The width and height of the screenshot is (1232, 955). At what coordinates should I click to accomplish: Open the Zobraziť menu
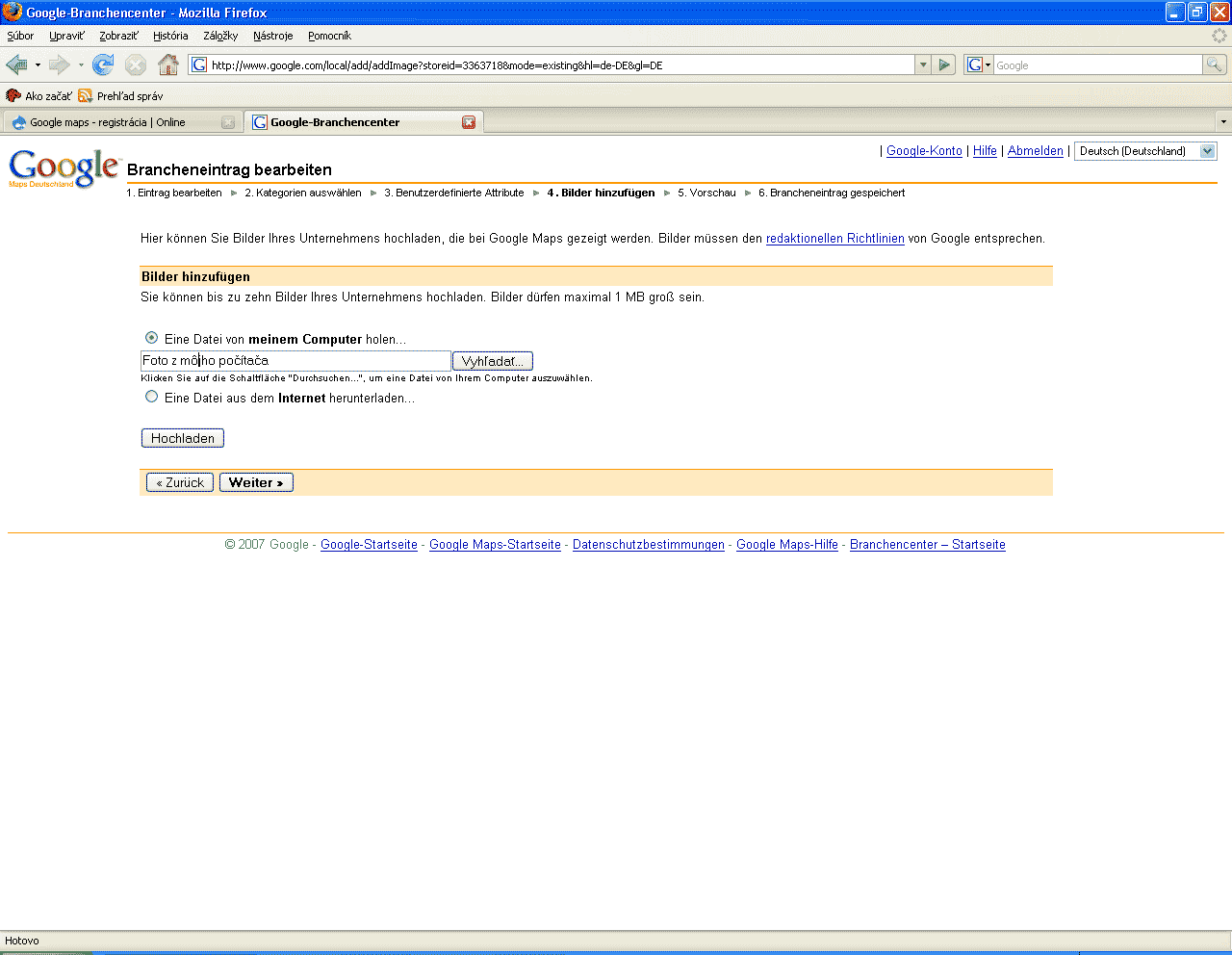point(119,36)
